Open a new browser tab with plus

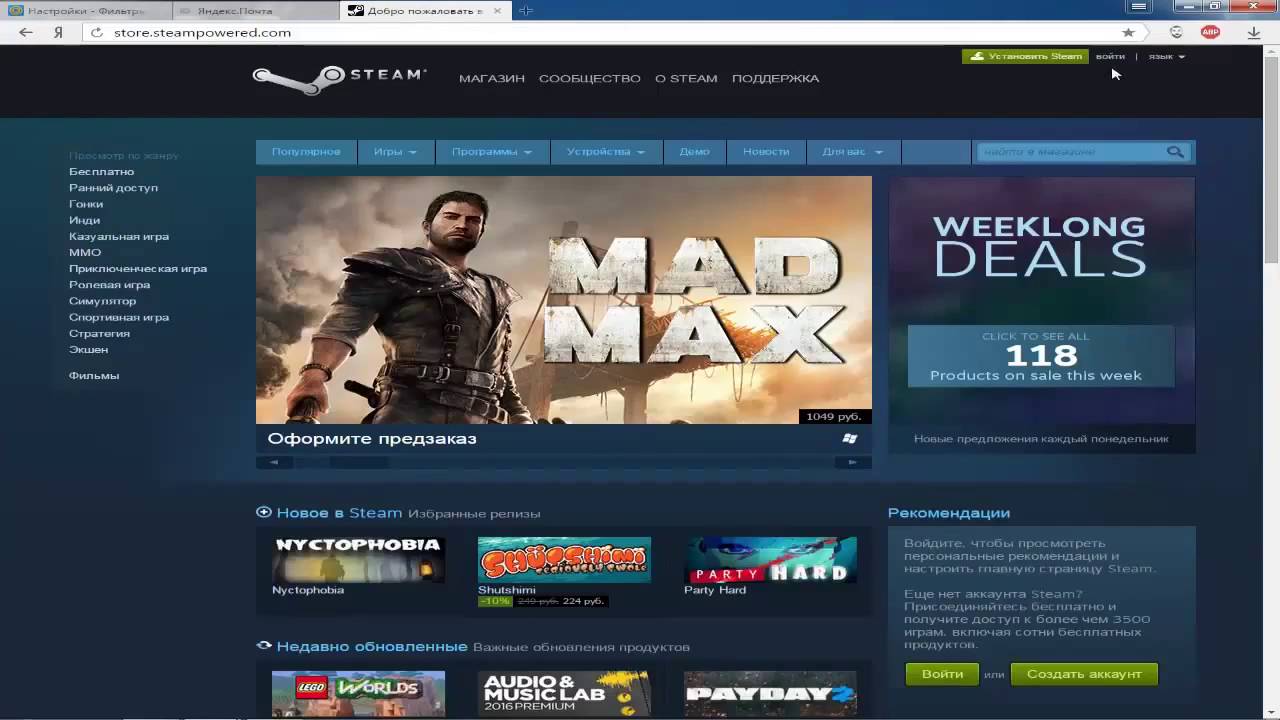(x=525, y=10)
